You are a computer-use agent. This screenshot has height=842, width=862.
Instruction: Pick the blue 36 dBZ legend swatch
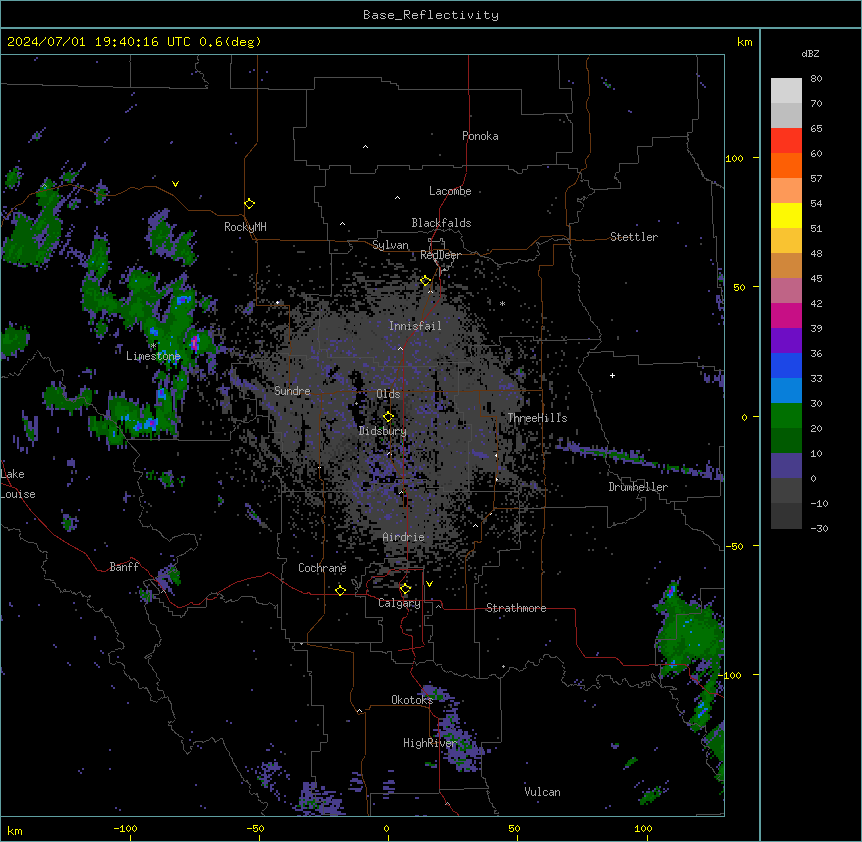coord(786,365)
